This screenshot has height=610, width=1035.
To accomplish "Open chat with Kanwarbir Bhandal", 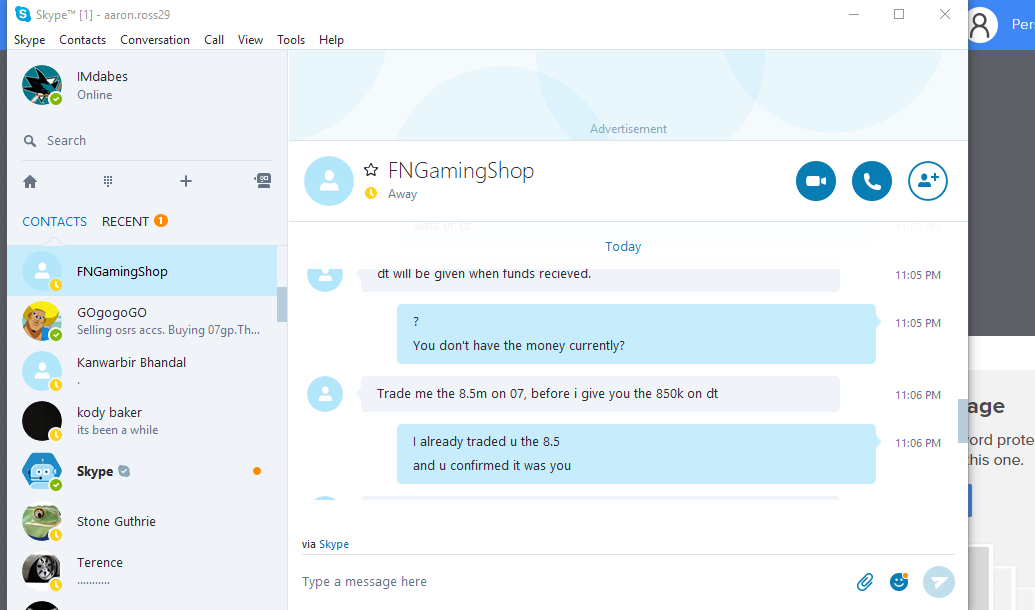I will click(x=142, y=371).
